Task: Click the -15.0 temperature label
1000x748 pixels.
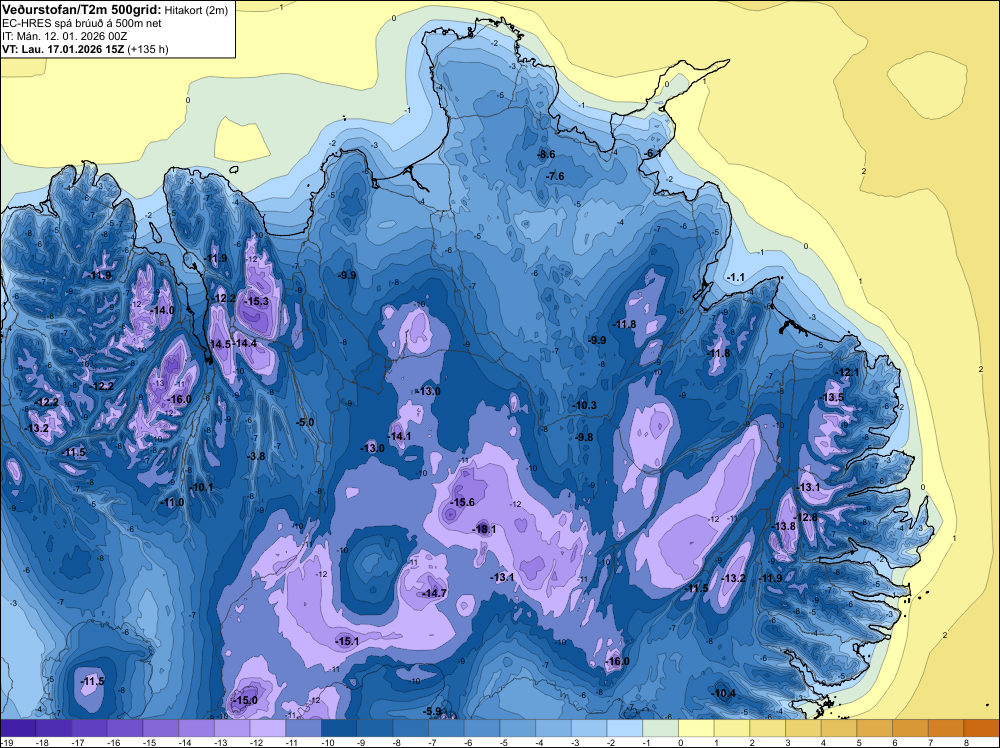Action: pyautogui.click(x=246, y=700)
